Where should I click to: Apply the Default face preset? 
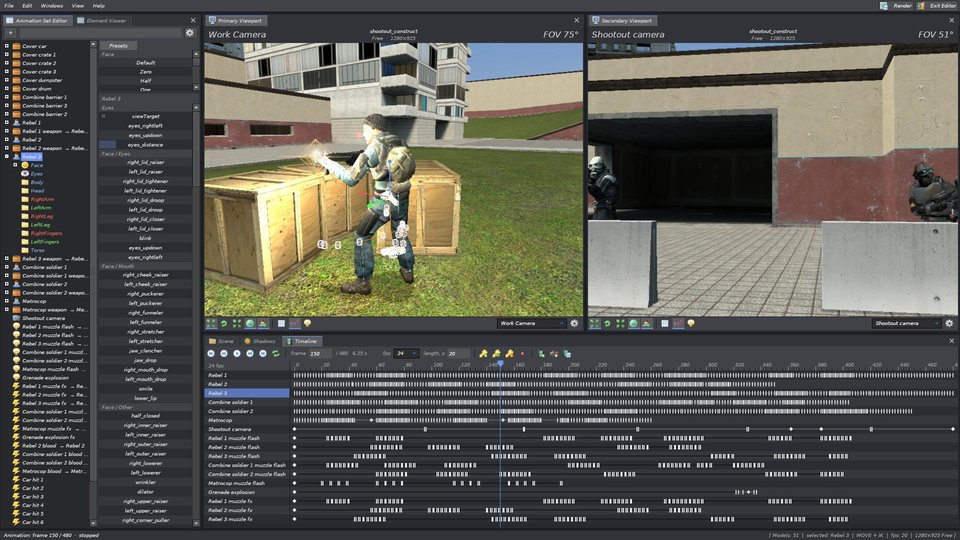coord(146,62)
